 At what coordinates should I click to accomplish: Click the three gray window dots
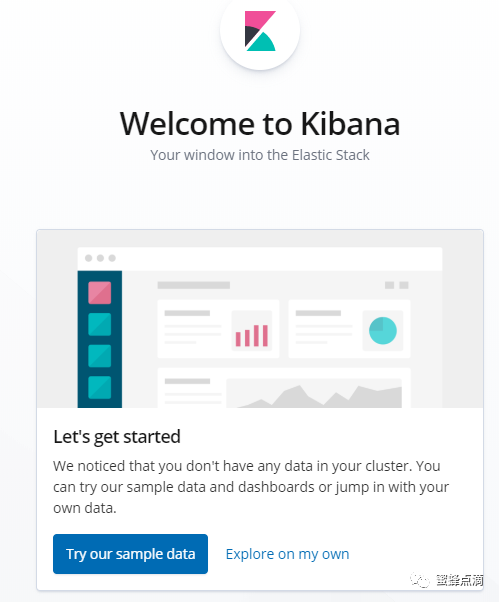pos(100,258)
